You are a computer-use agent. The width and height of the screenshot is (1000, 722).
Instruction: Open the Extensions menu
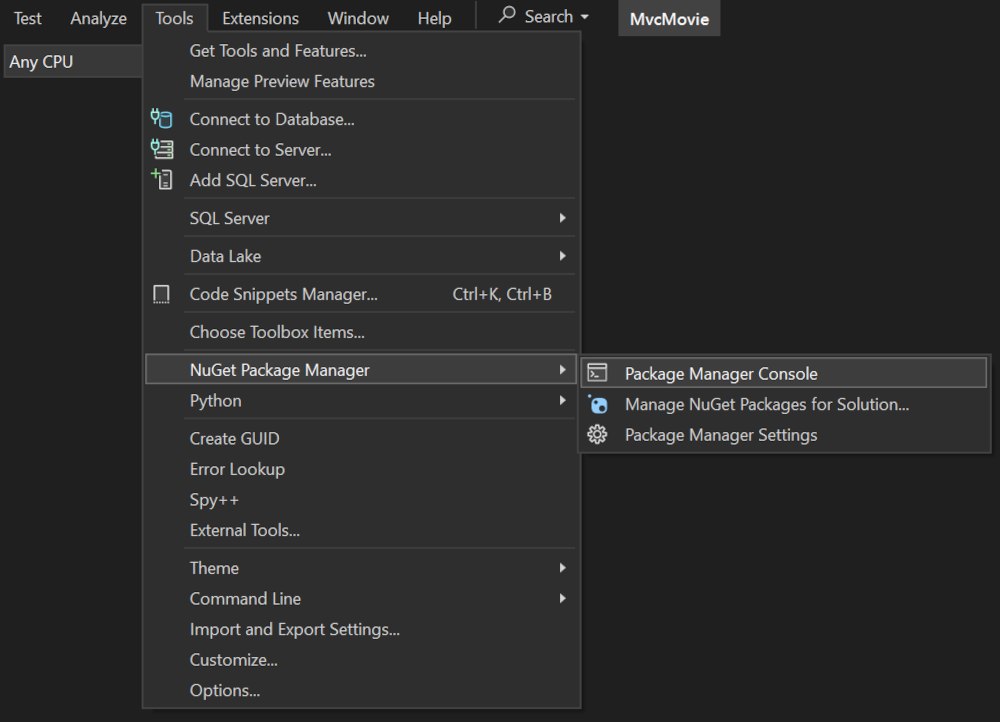pyautogui.click(x=260, y=18)
